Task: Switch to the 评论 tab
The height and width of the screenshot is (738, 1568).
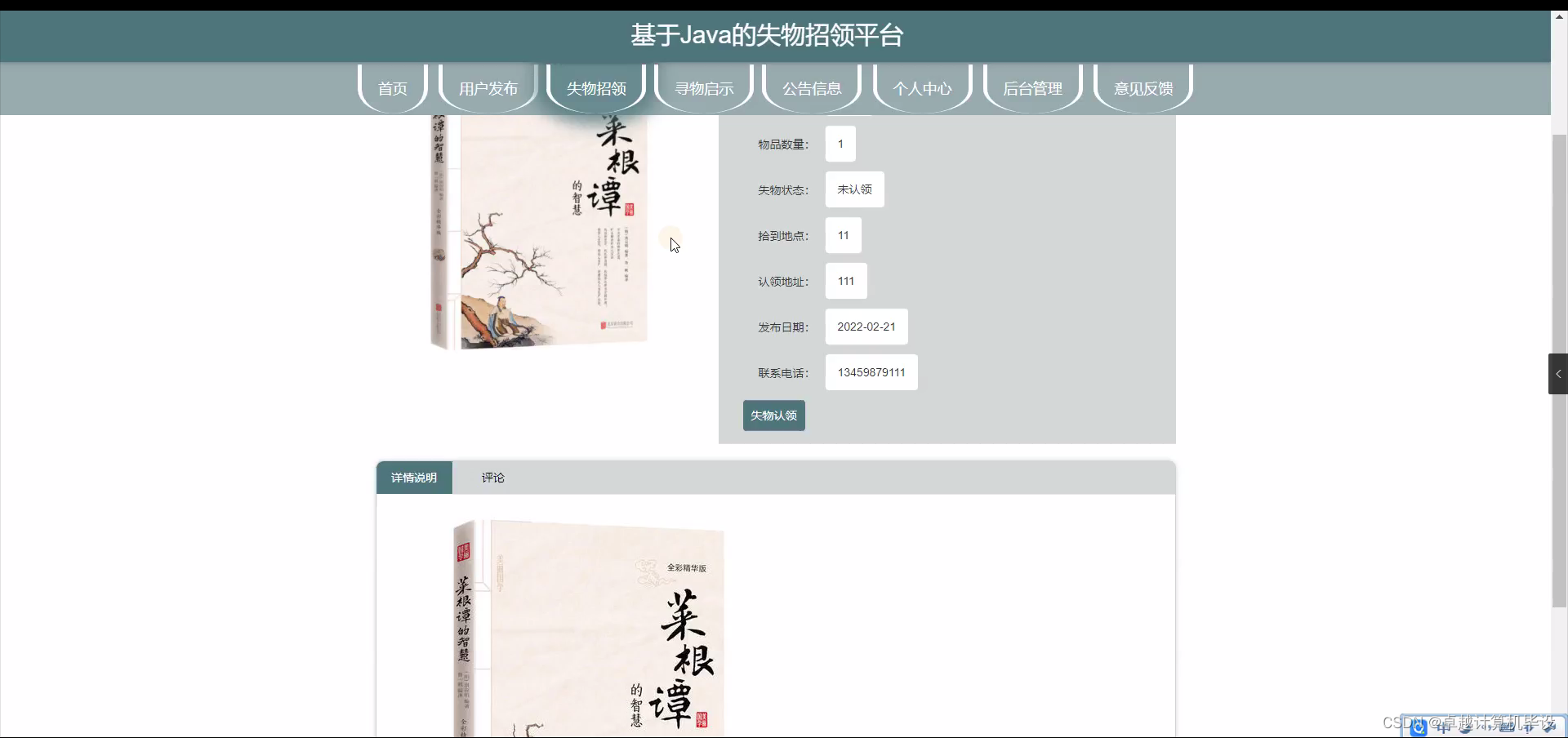Action: click(x=492, y=478)
